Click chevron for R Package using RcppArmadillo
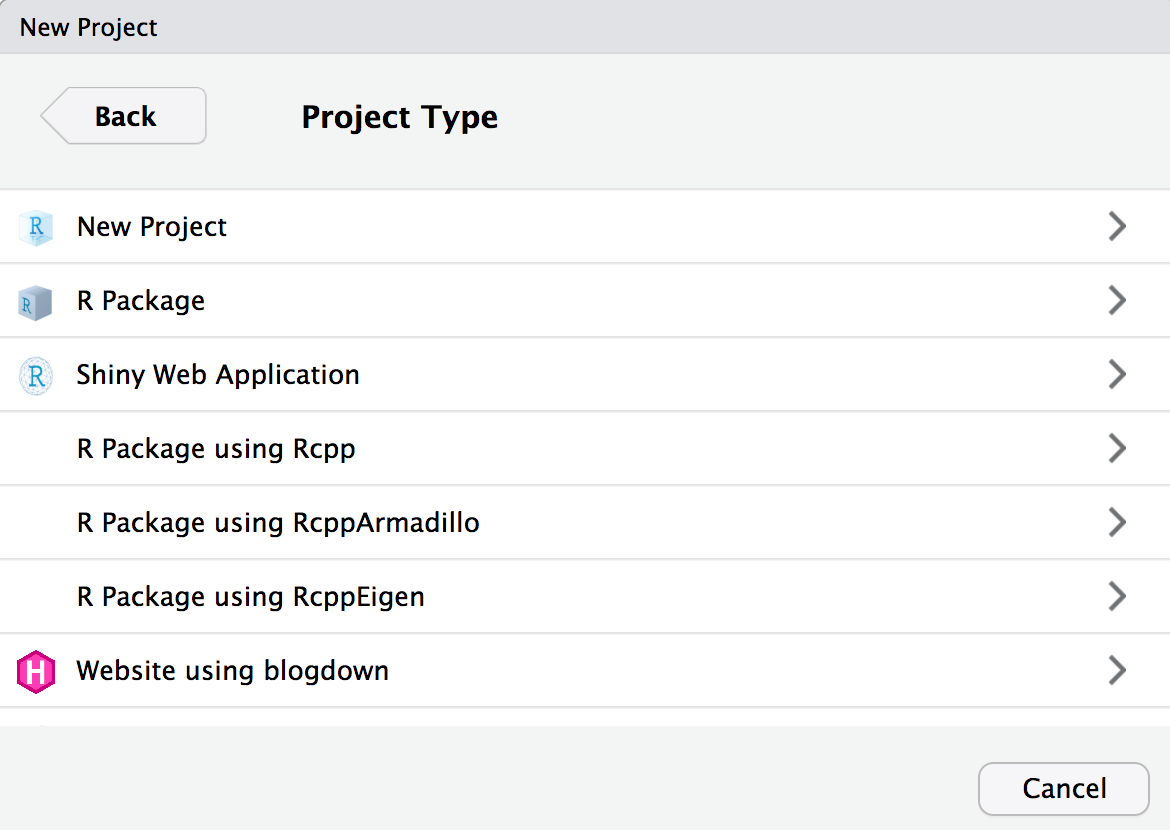 pyautogui.click(x=1117, y=523)
